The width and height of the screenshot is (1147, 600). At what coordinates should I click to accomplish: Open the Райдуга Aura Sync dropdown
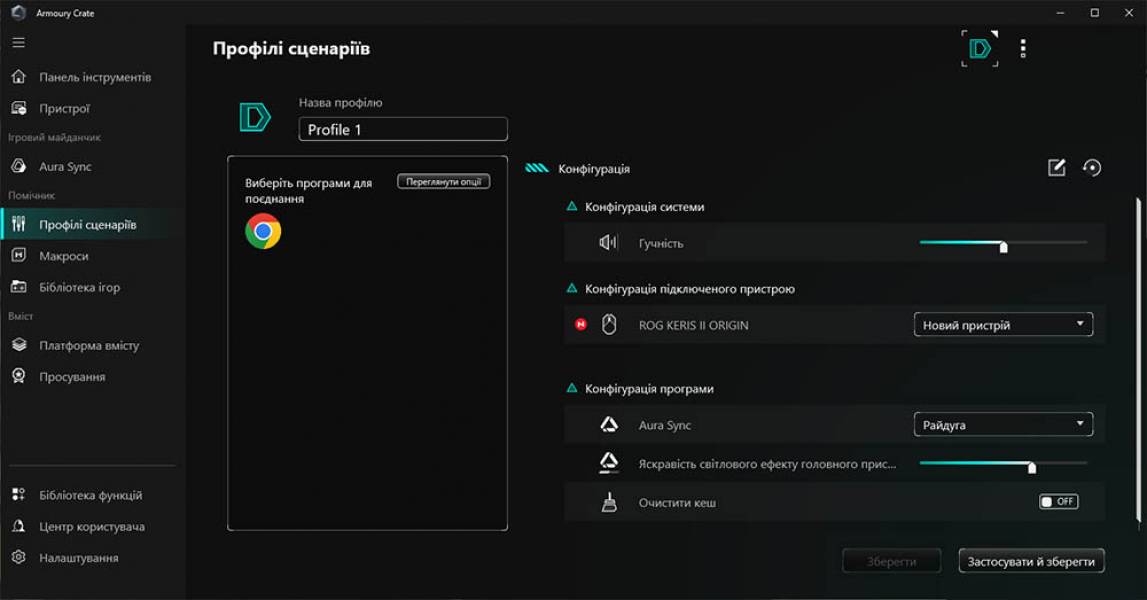pos(1003,425)
